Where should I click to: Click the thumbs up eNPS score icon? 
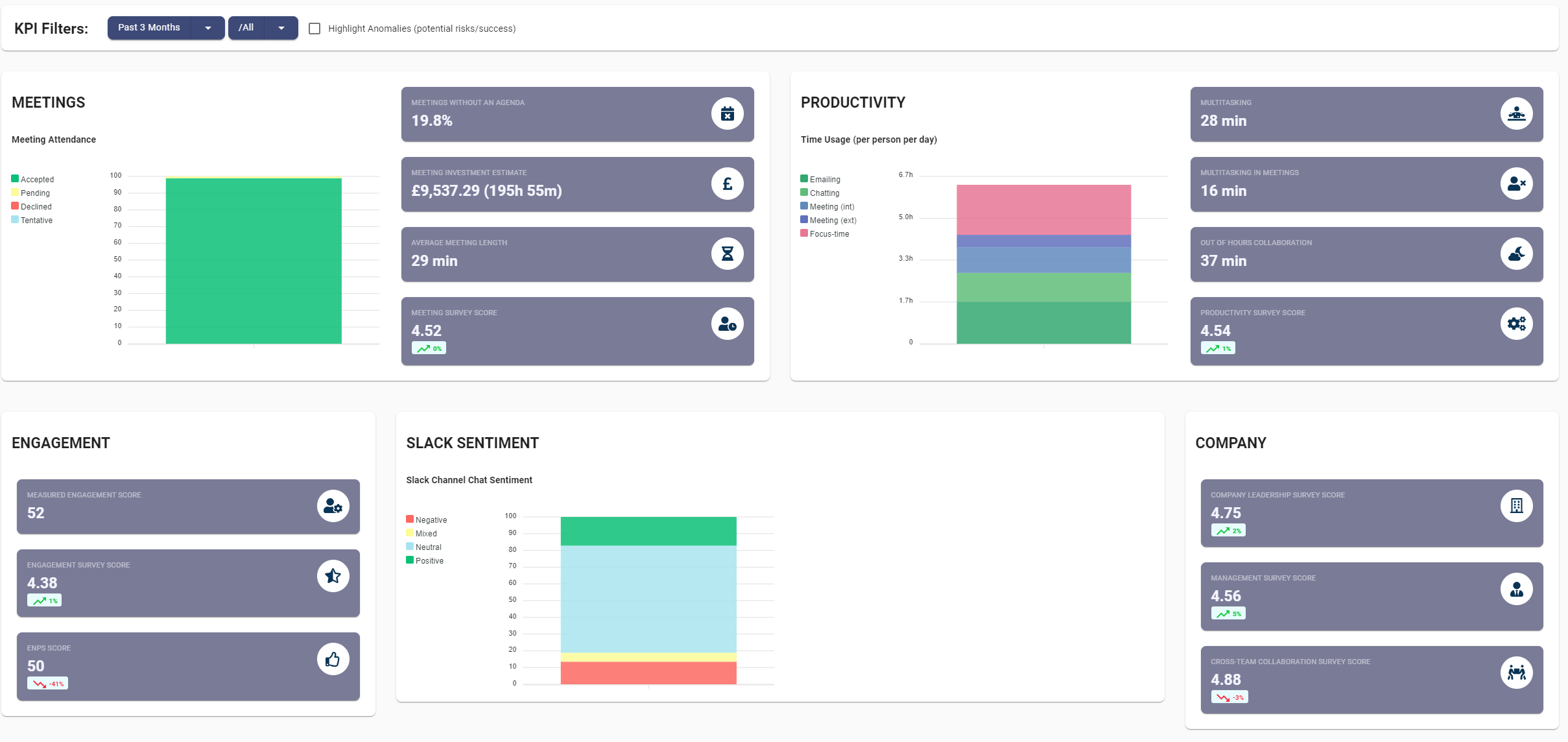pyautogui.click(x=333, y=659)
